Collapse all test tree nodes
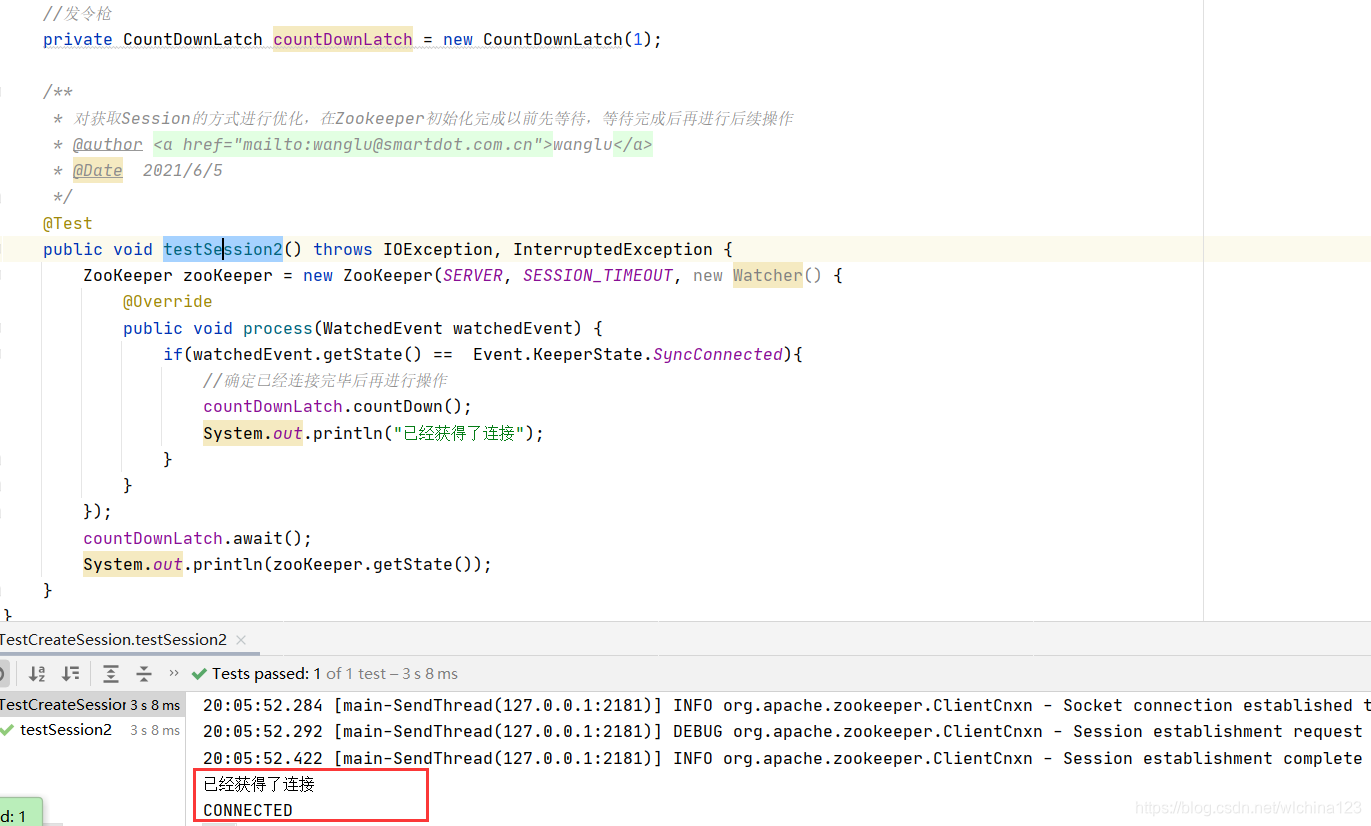The width and height of the screenshot is (1371, 826). pos(144,674)
